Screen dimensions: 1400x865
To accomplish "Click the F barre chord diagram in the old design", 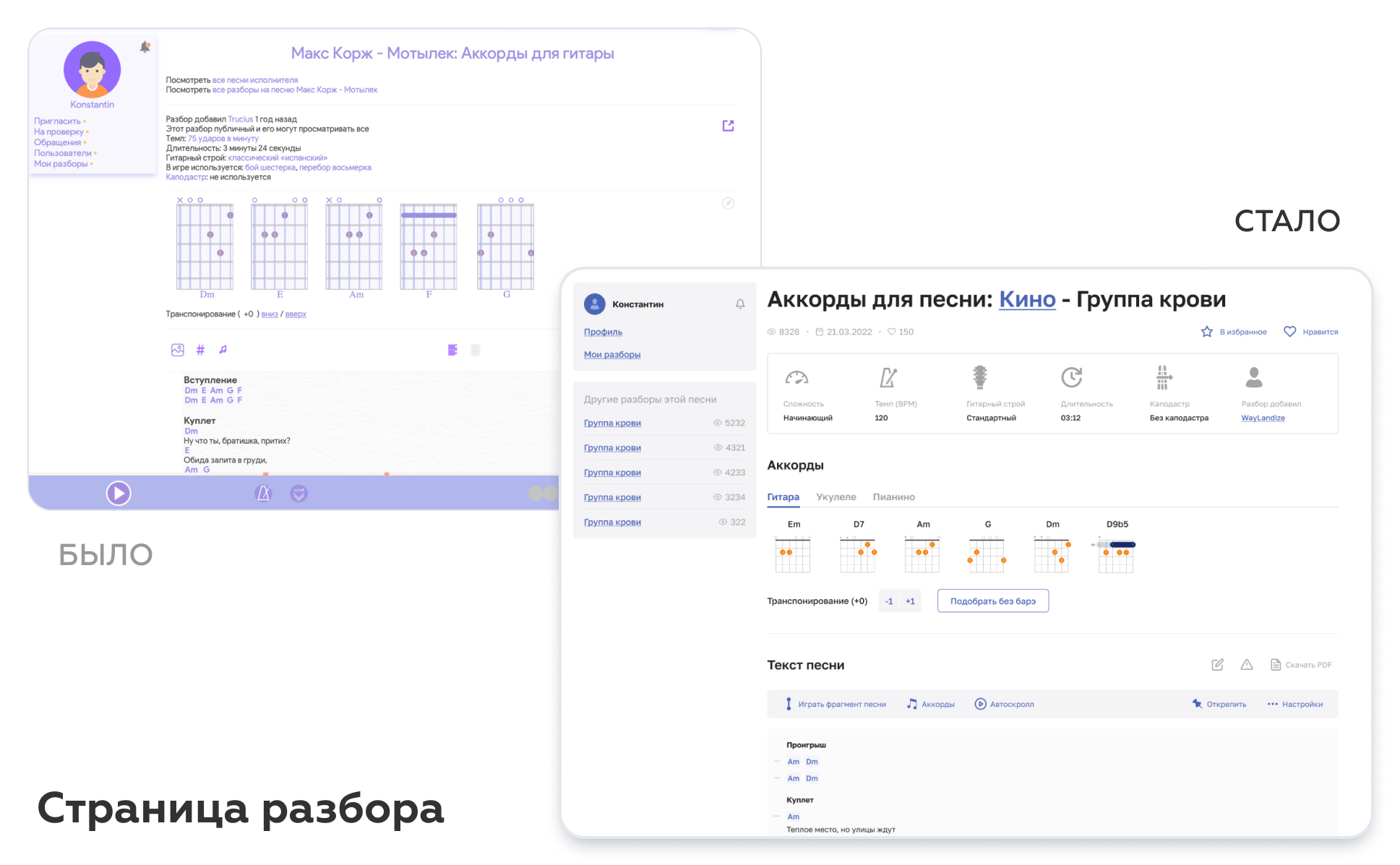I will (429, 246).
